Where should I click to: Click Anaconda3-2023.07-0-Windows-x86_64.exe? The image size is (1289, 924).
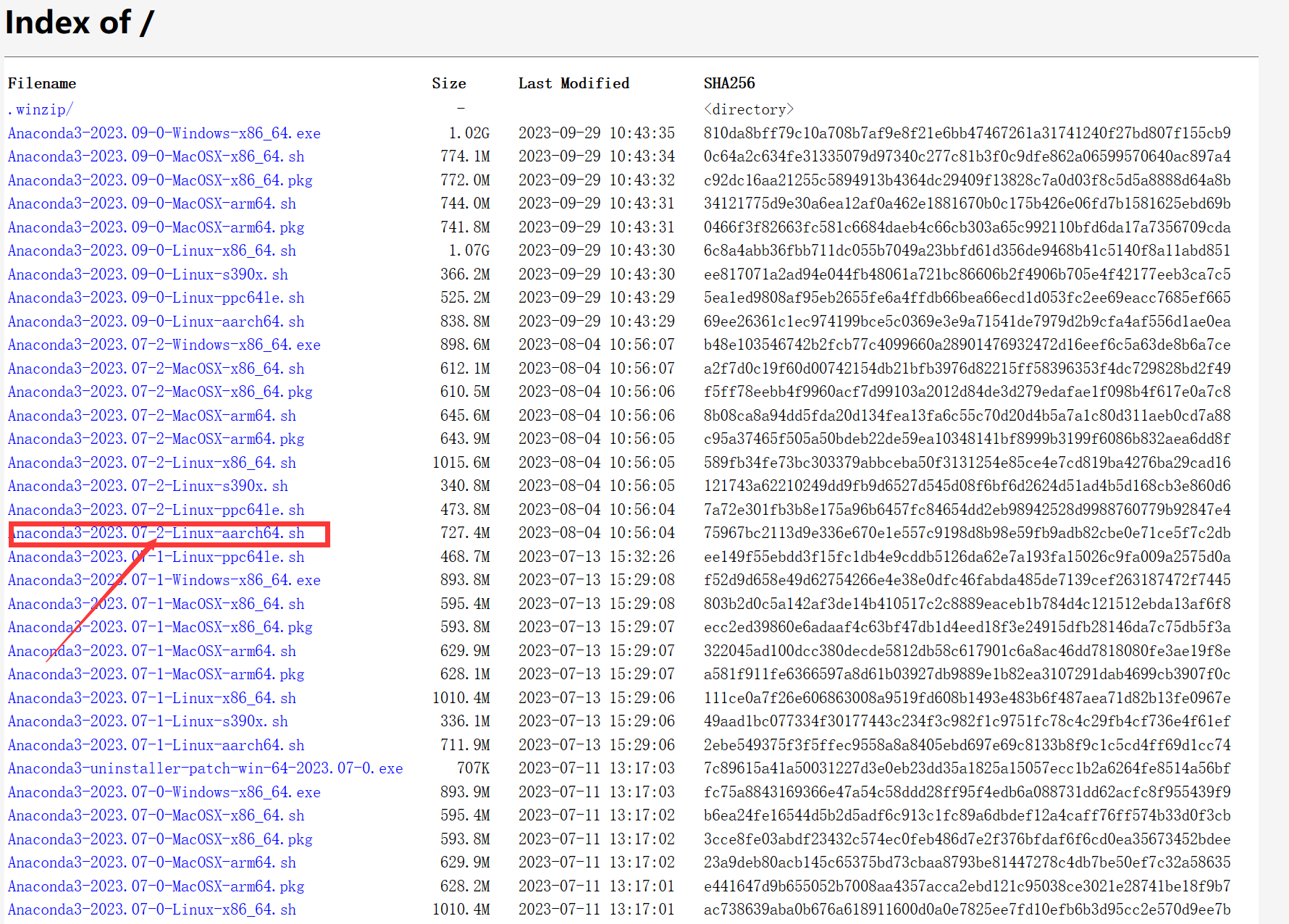coord(164,792)
